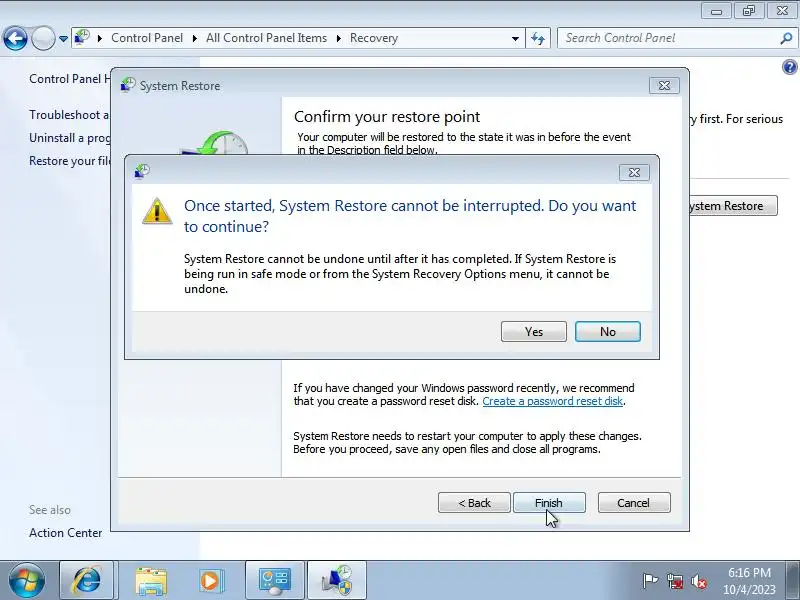800x600 pixels.
Task: Decline the restore with No button
Action: tap(608, 332)
